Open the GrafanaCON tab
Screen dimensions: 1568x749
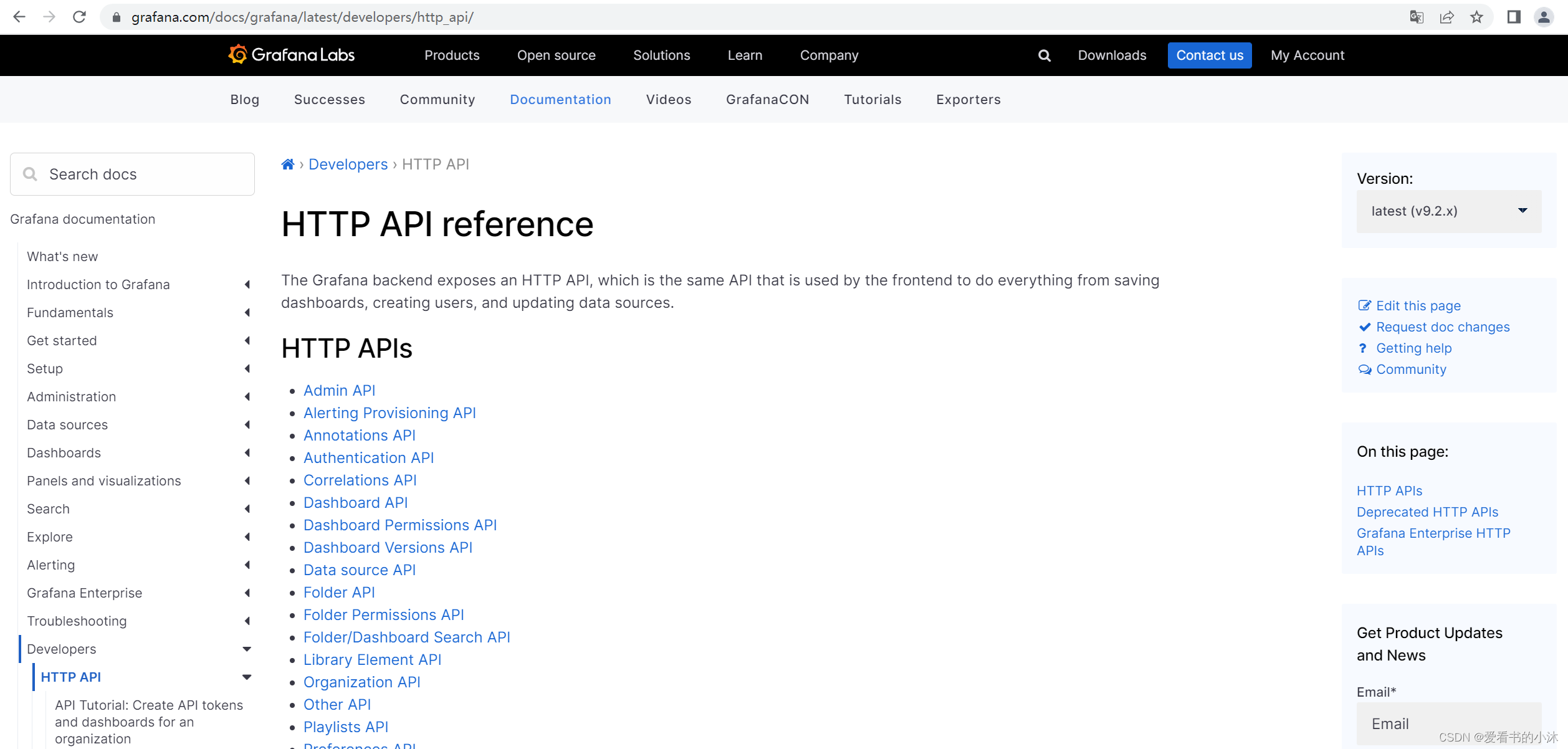pyautogui.click(x=767, y=100)
